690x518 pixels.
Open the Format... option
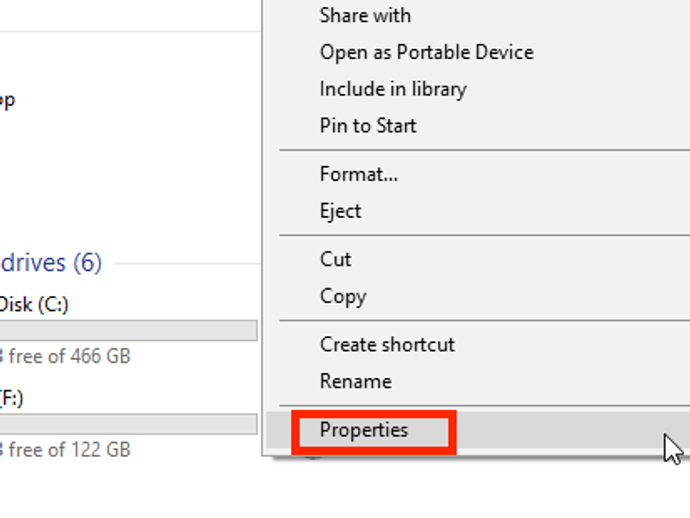coord(359,175)
